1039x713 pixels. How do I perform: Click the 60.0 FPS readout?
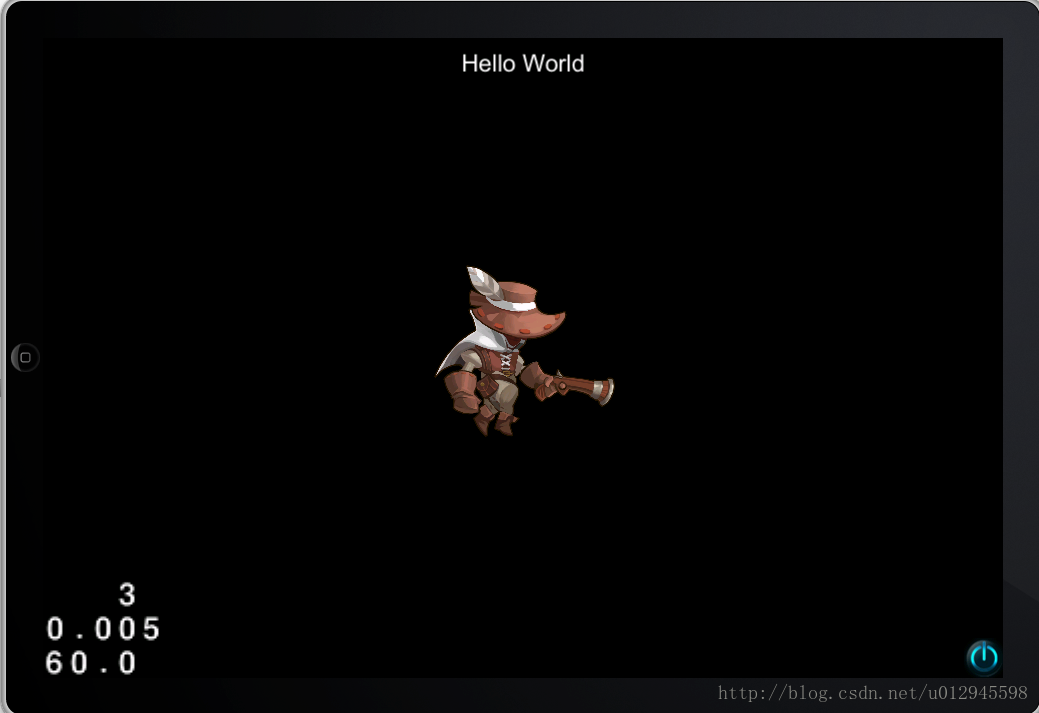tap(91, 663)
